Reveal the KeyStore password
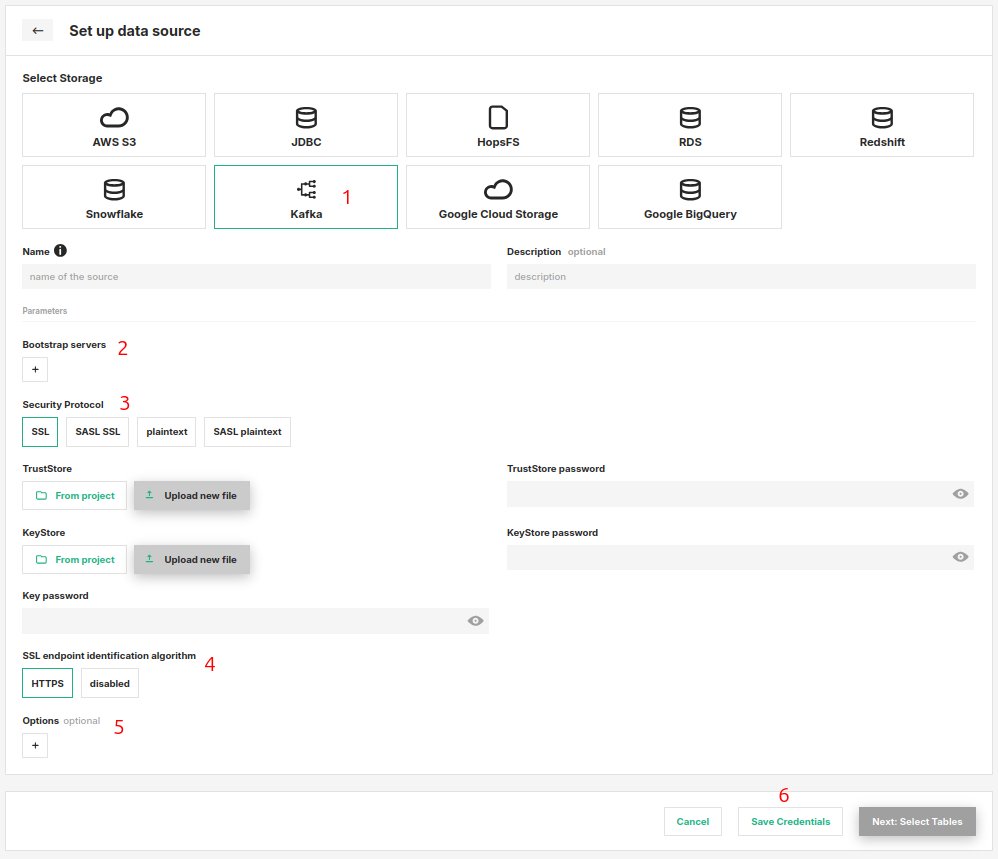 pyautogui.click(x=960, y=557)
